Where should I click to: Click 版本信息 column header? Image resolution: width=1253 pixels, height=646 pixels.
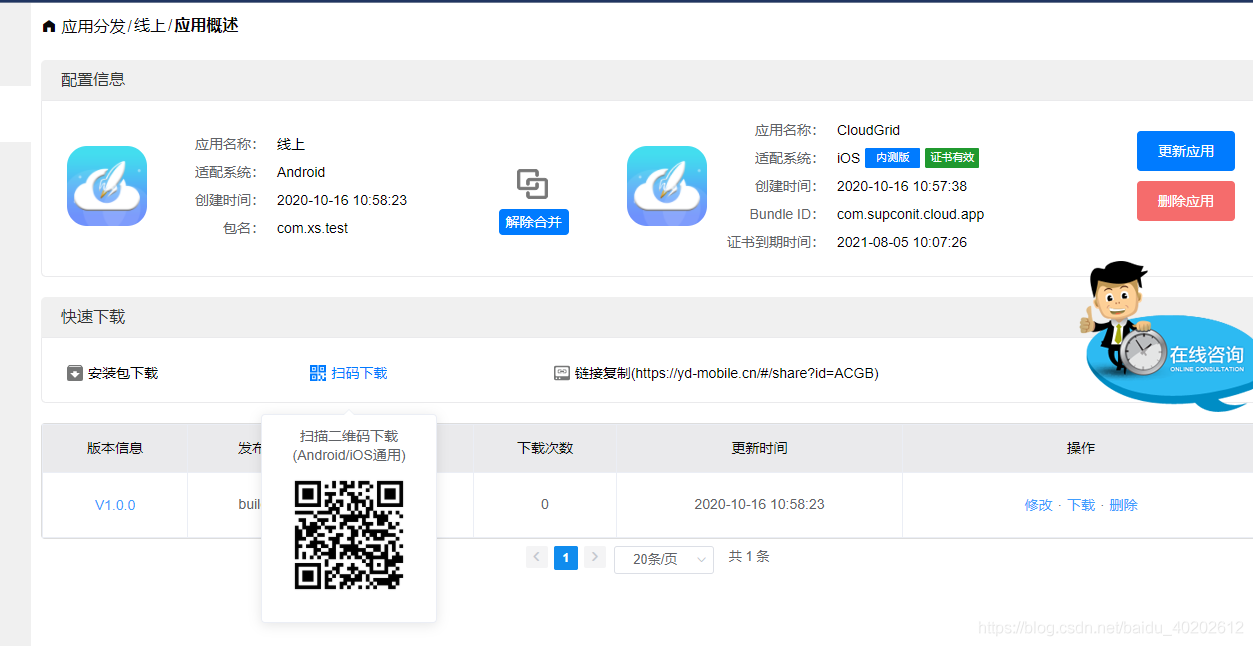pyautogui.click(x=115, y=448)
